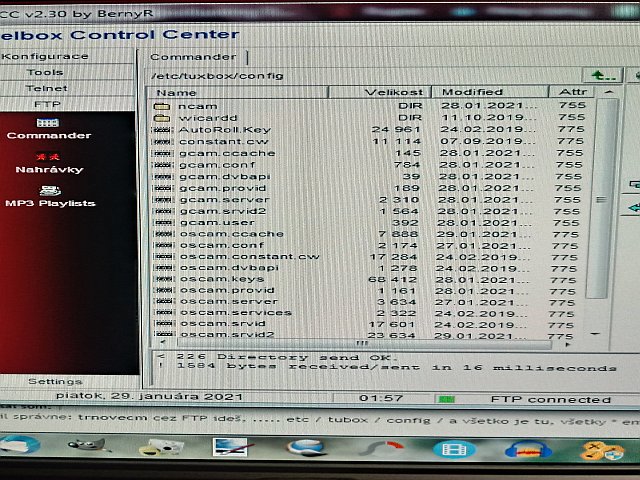
Task: Open GIMP from the taskbar
Action: click(x=88, y=446)
